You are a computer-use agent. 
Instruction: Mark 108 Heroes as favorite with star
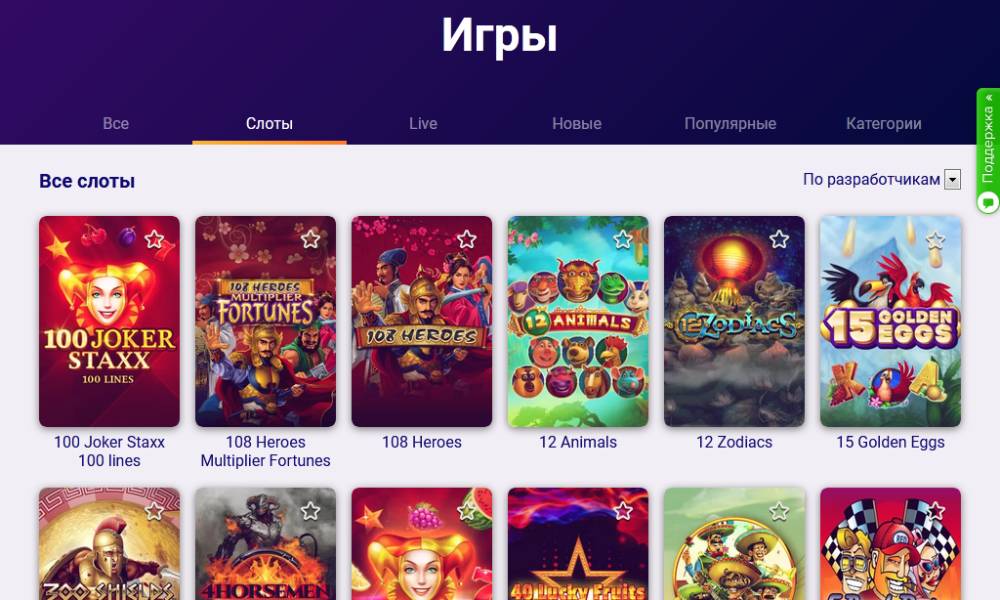[x=466, y=240]
